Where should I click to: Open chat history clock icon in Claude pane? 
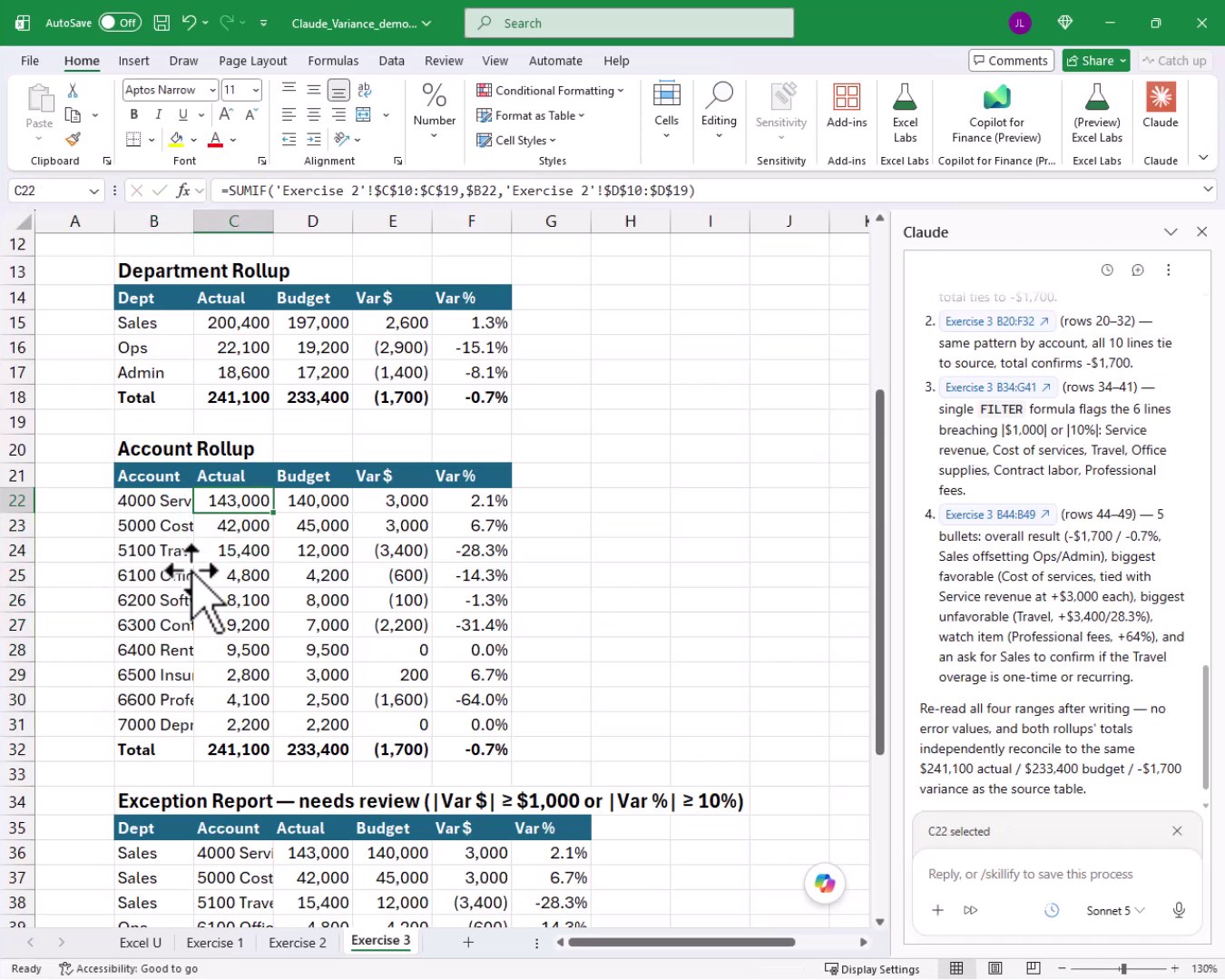[1107, 269]
